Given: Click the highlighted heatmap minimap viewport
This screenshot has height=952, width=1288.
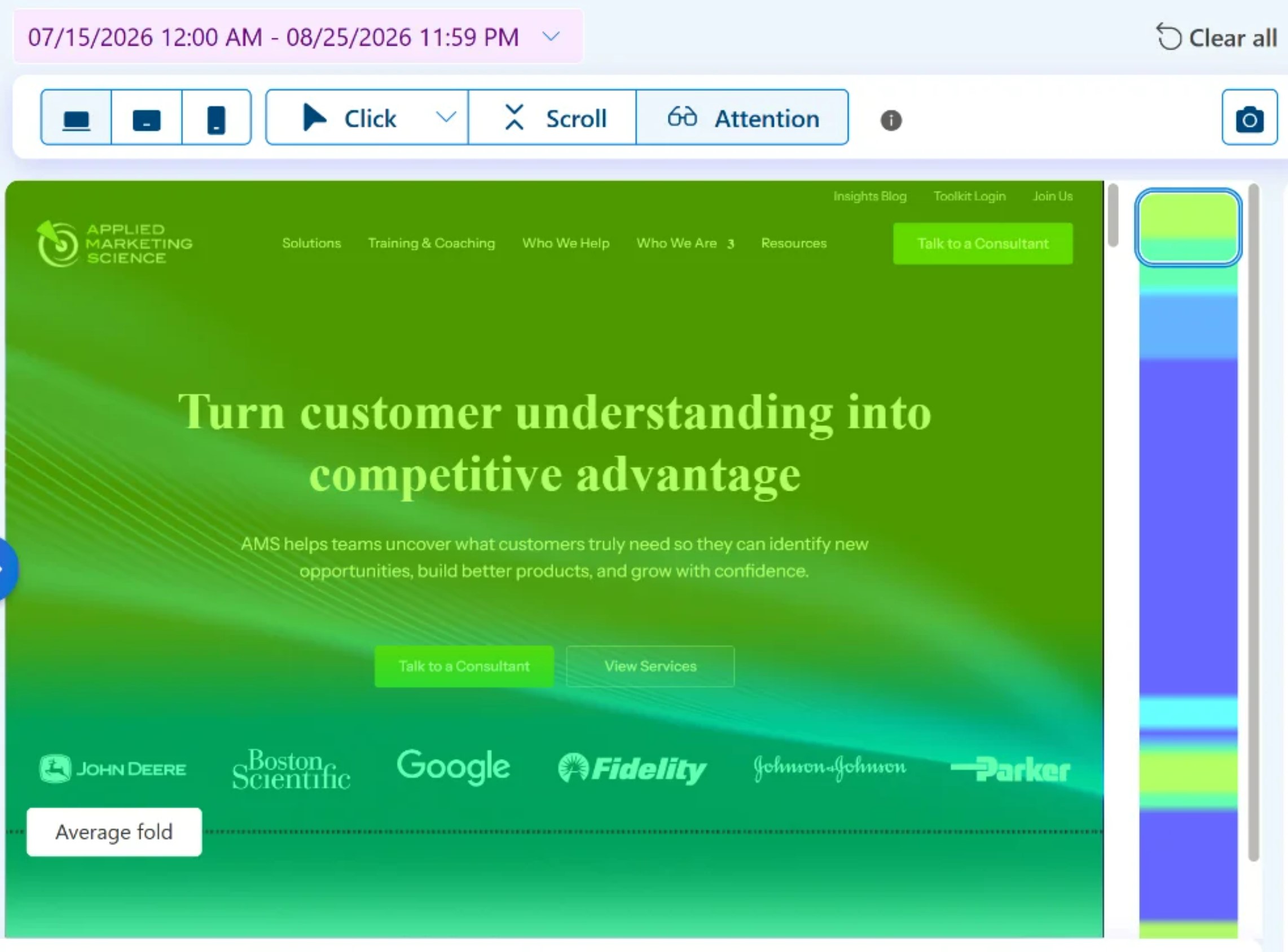Looking at the screenshot, I should coord(1188,227).
